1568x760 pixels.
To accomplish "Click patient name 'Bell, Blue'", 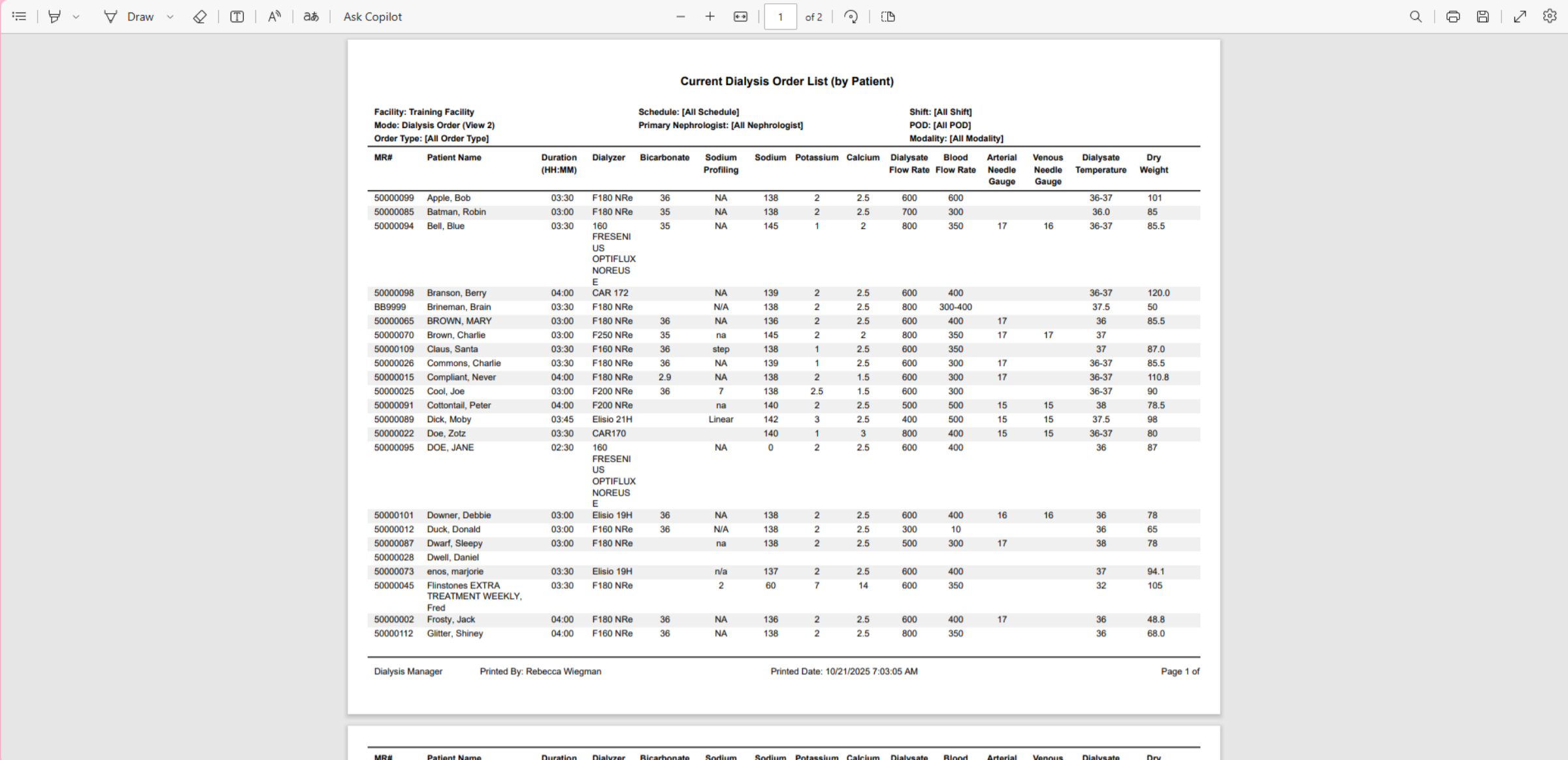I will 446,226.
